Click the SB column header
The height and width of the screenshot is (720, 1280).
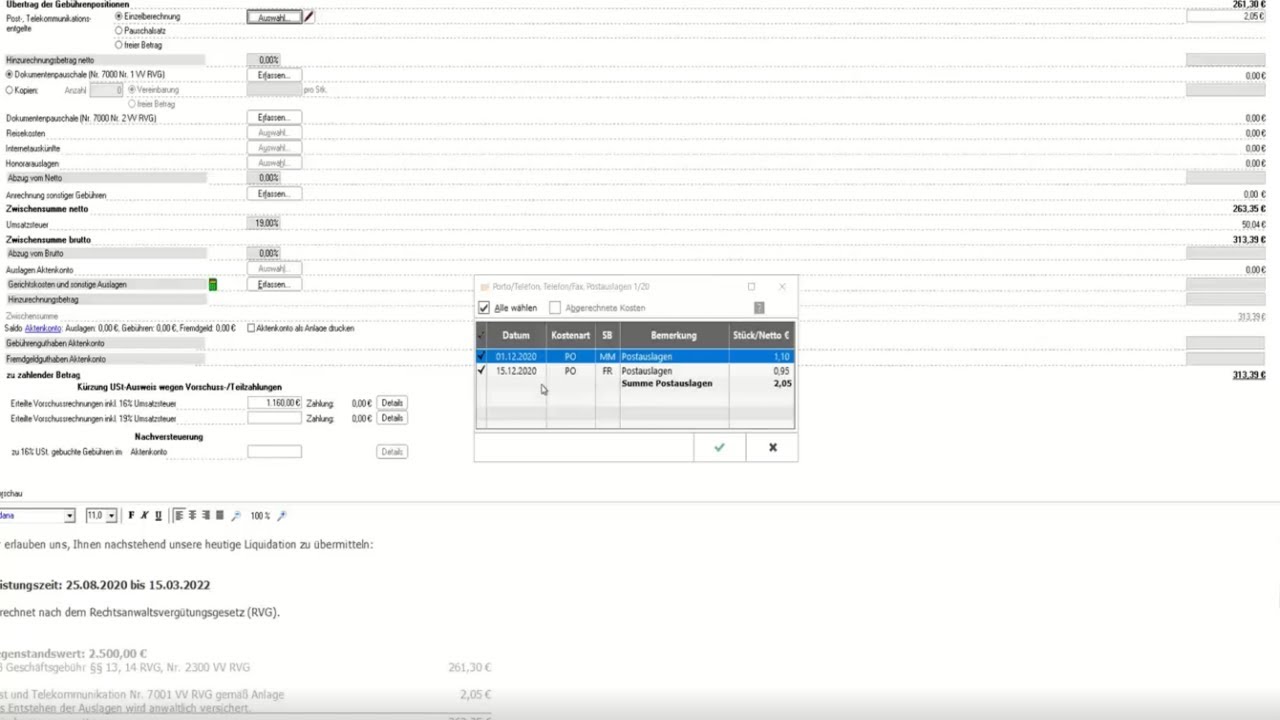point(607,335)
